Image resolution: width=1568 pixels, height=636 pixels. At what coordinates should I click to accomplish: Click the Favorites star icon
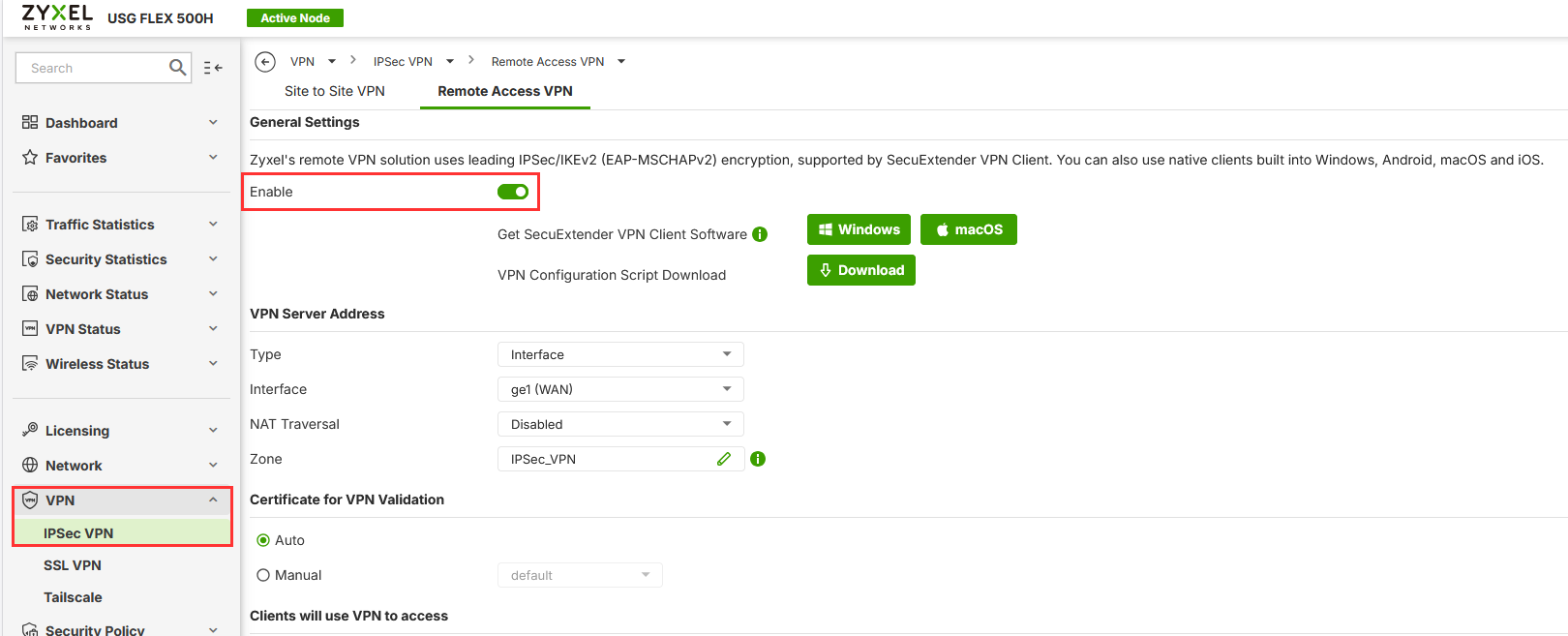click(x=30, y=158)
